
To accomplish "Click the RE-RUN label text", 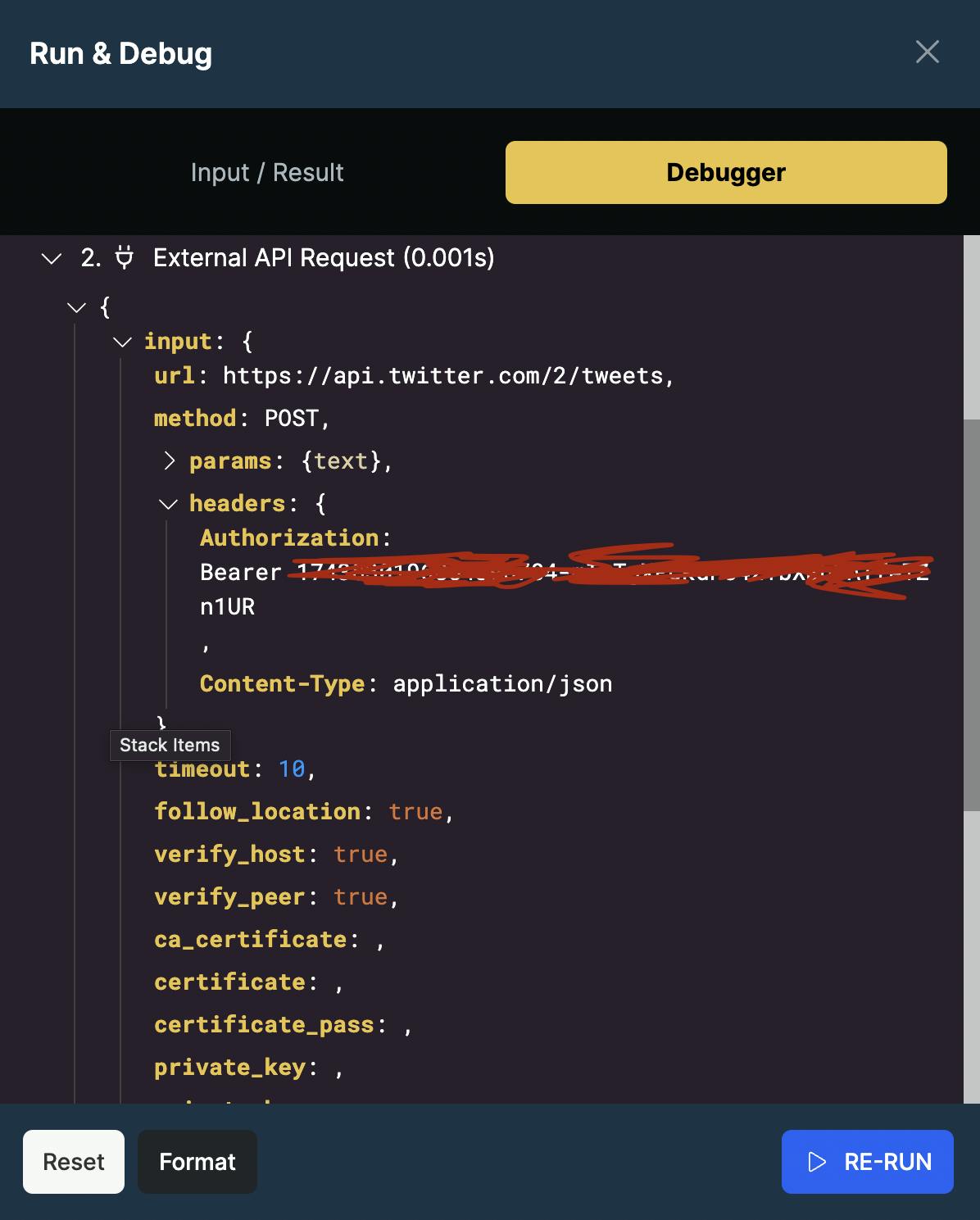I will (887, 1162).
